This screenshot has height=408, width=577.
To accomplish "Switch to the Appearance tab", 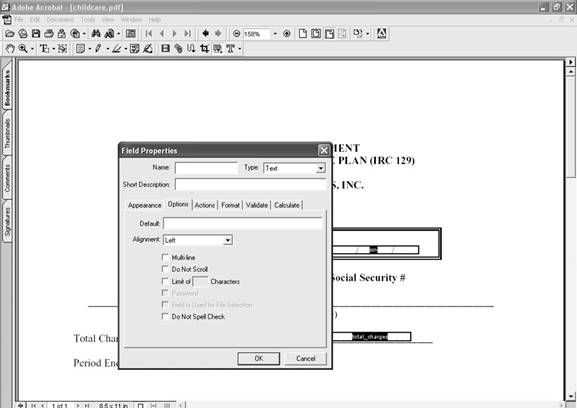I will click(145, 205).
